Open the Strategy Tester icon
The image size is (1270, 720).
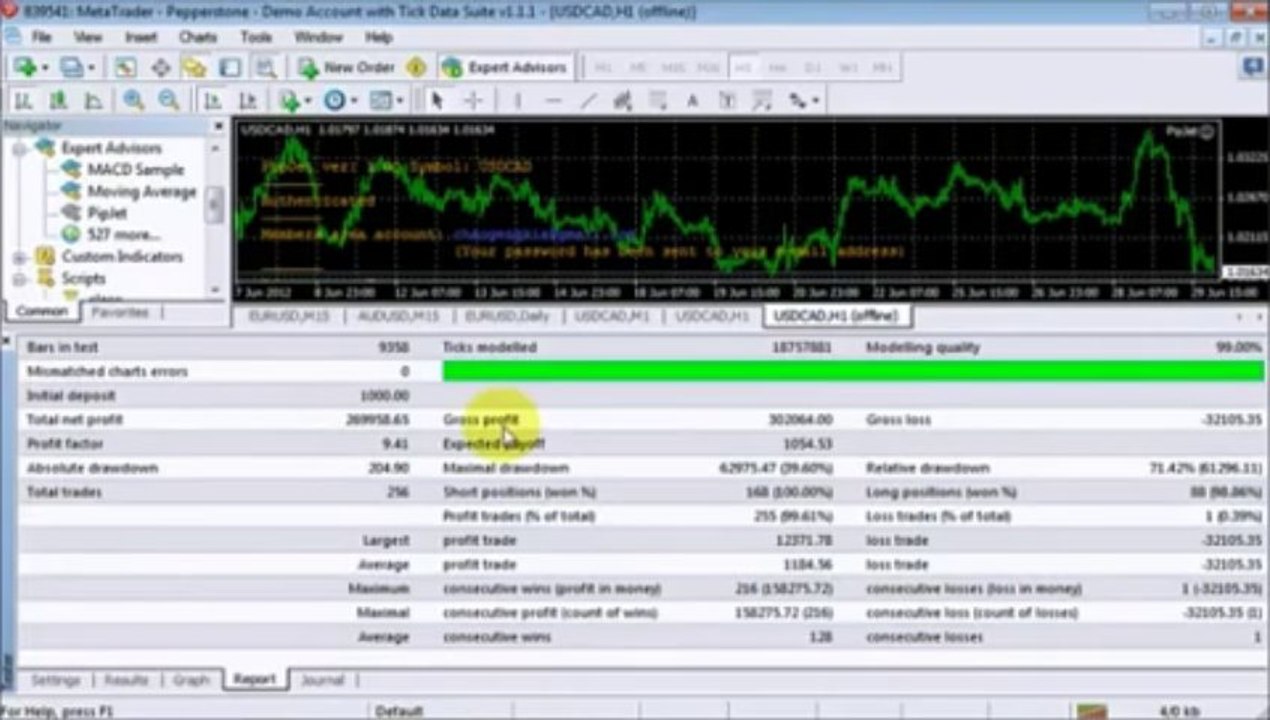click(x=265, y=67)
